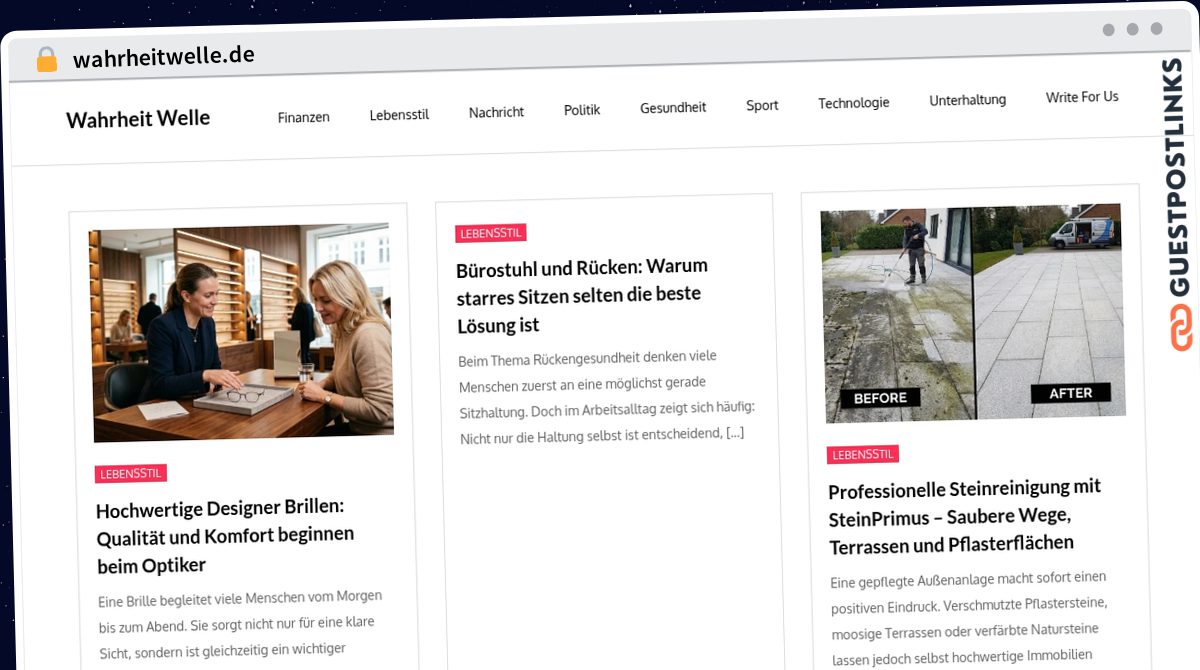Open the before/after stone cleaning thumbnail

click(x=972, y=314)
